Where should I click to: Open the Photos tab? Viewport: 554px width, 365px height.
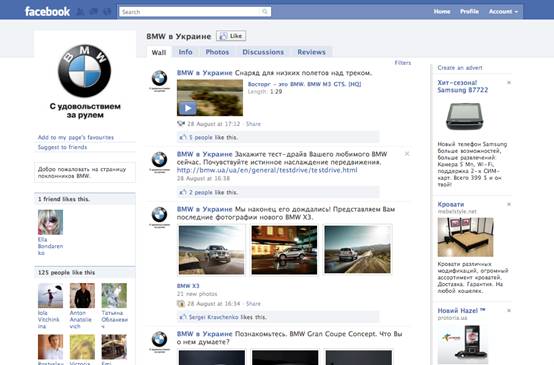point(217,52)
